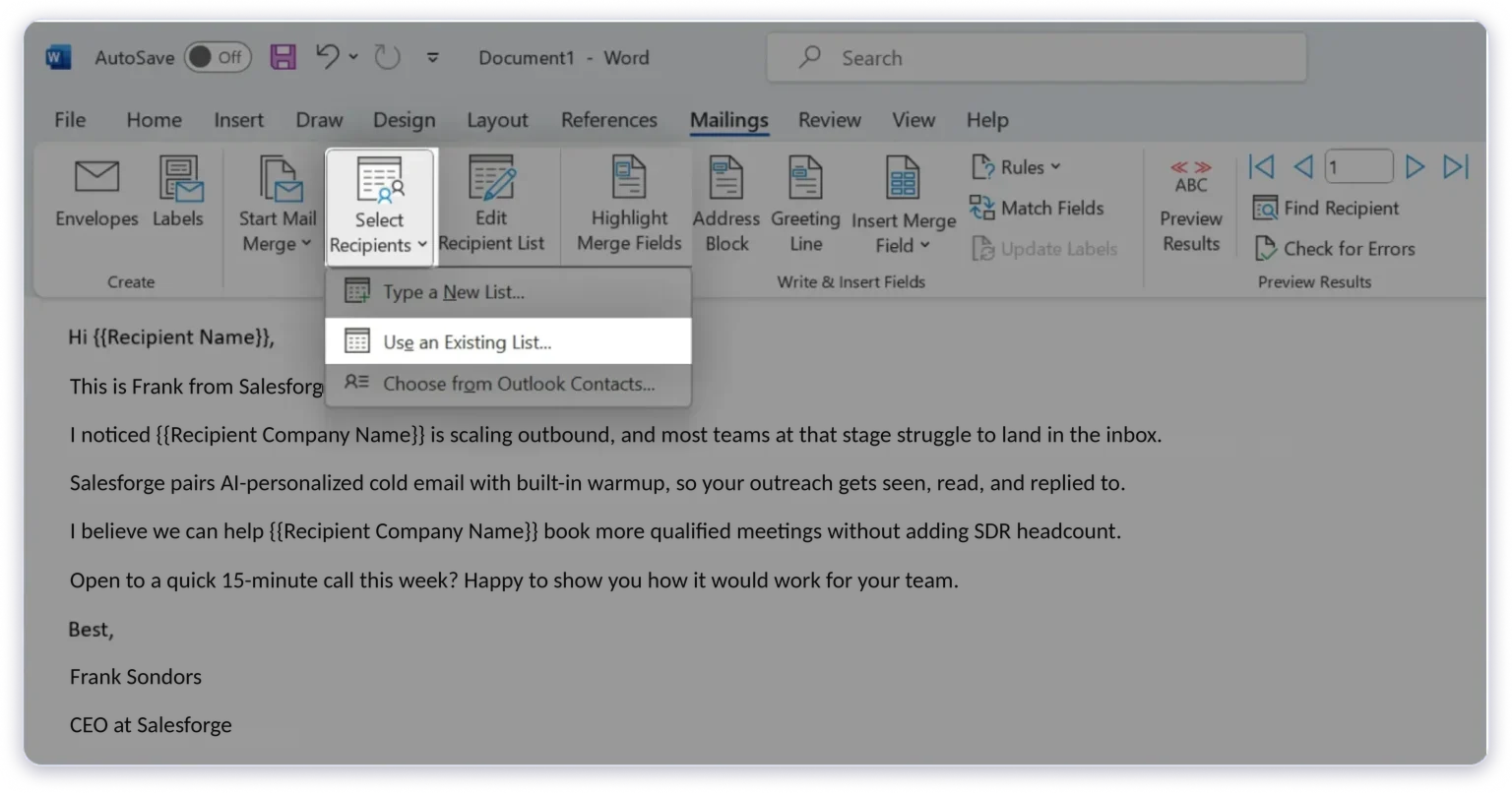Go to the next record
The height and width of the screenshot is (793, 1512).
1415,166
